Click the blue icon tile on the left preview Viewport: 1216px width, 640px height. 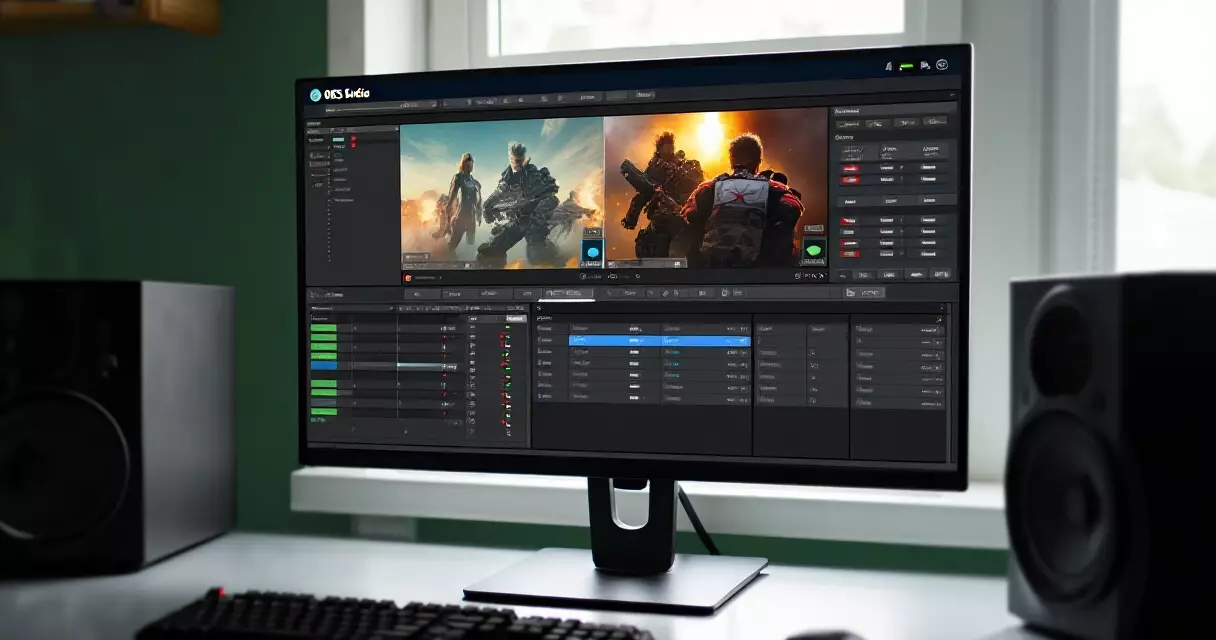(x=592, y=251)
